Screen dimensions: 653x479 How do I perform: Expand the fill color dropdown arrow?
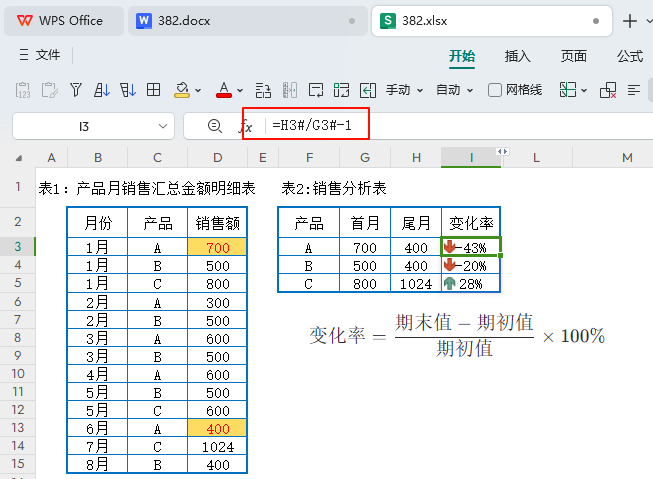tap(198, 90)
